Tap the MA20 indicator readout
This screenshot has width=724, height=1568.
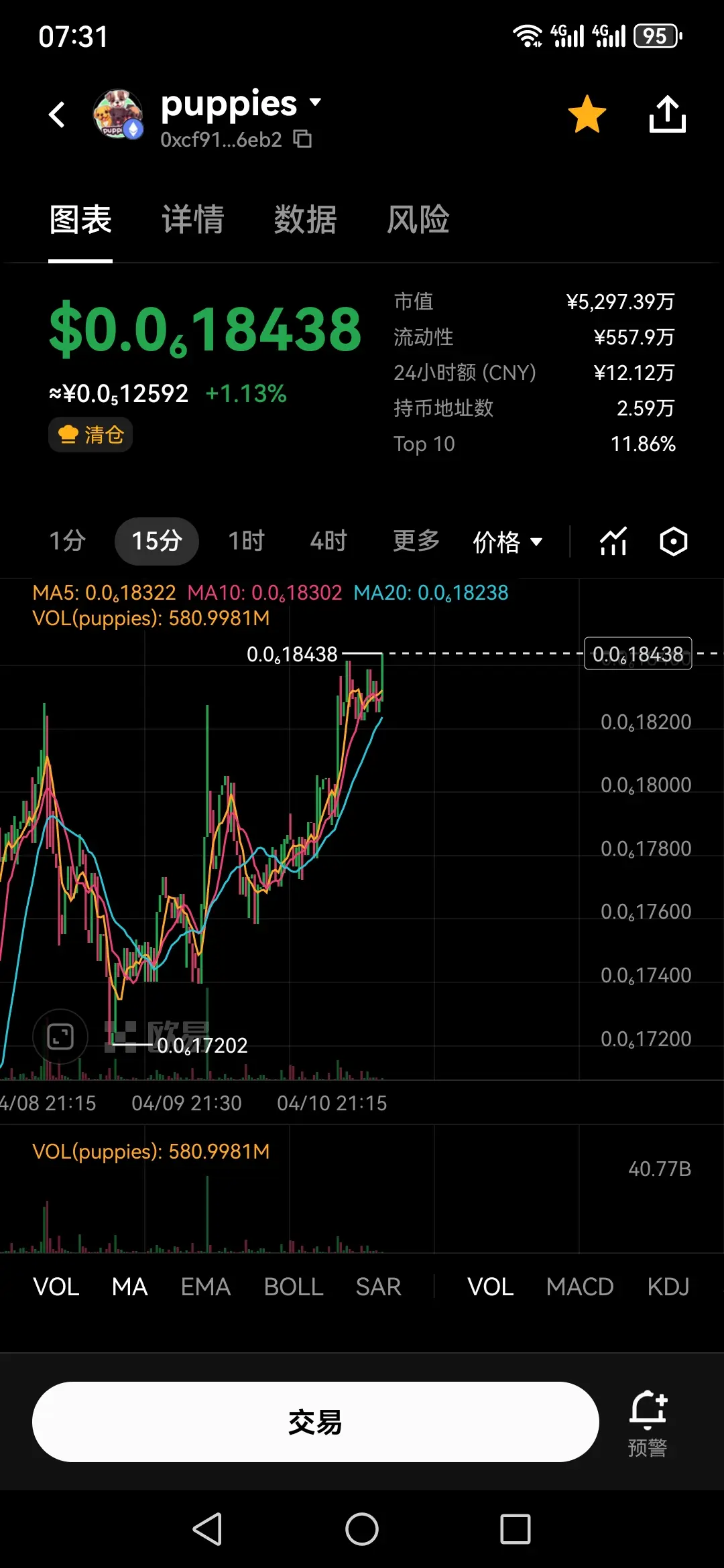coord(431,592)
